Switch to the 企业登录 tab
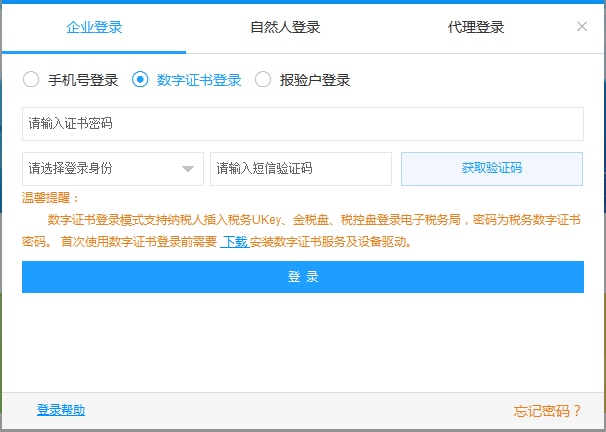The height and width of the screenshot is (432, 606). pyautogui.click(x=94, y=27)
